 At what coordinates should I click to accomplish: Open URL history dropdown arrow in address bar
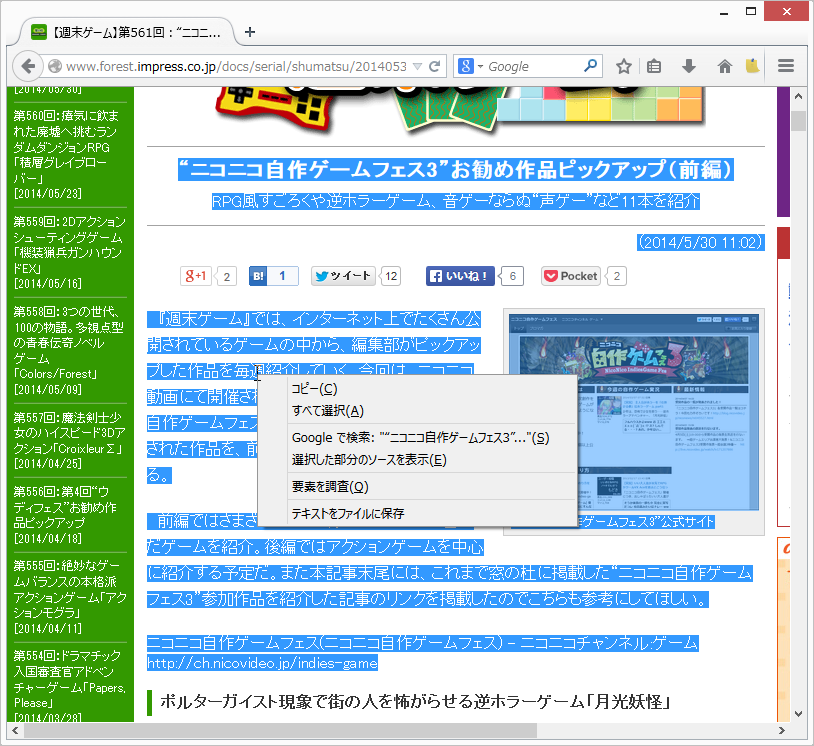417,66
